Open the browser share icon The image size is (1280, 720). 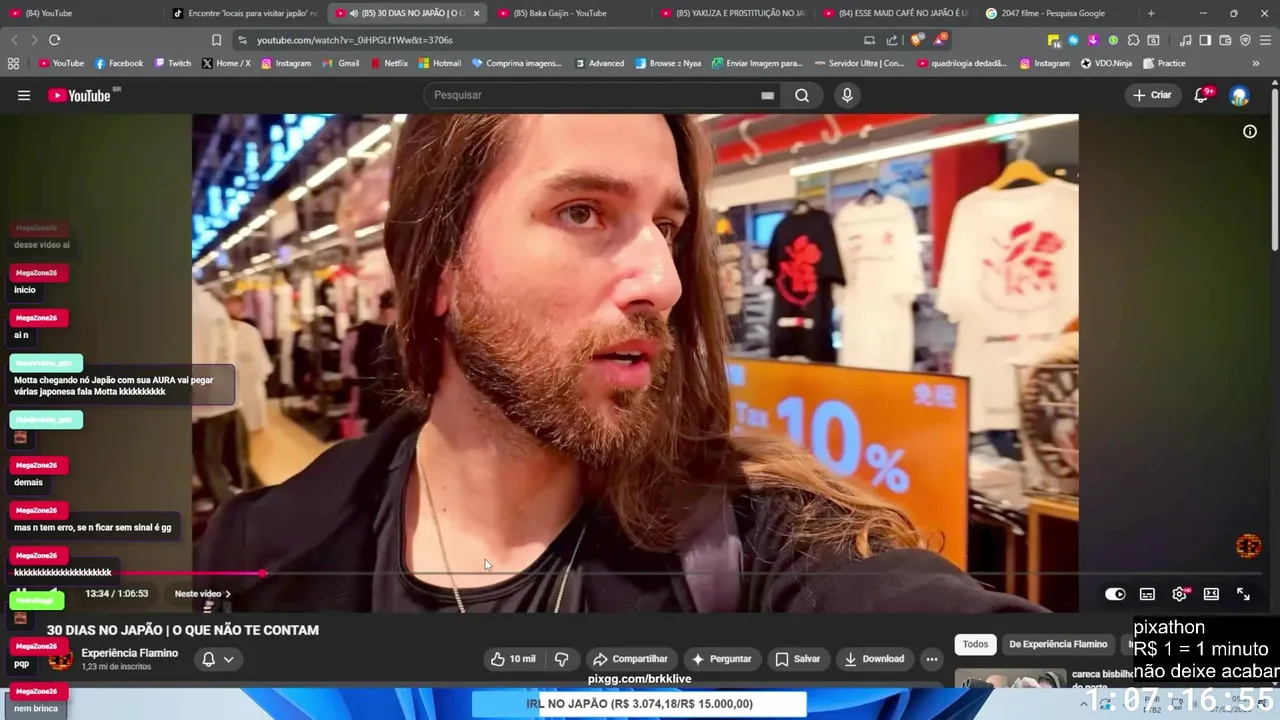(892, 40)
